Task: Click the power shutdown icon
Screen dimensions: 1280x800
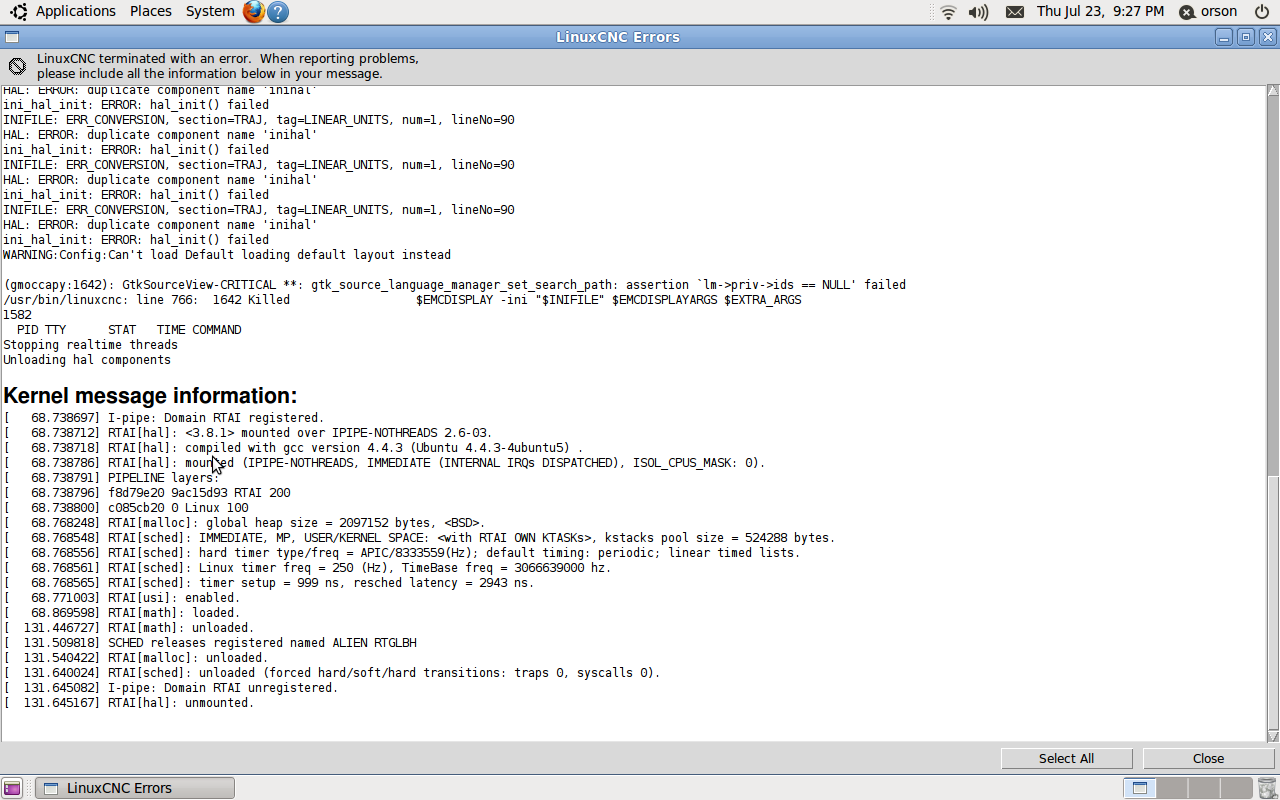Action: (x=1262, y=12)
